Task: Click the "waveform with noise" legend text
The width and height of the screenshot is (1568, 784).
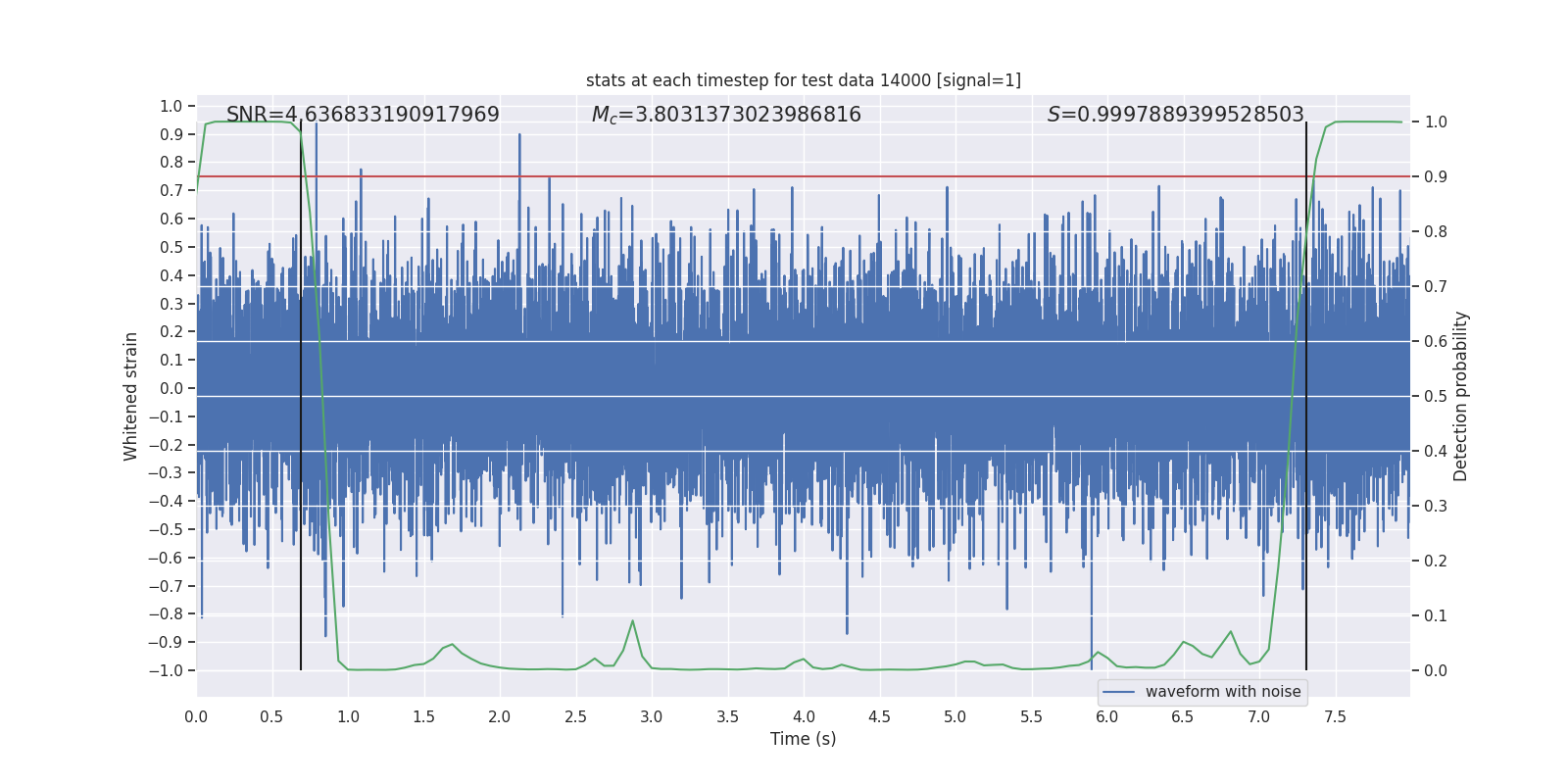Action: click(x=1222, y=692)
